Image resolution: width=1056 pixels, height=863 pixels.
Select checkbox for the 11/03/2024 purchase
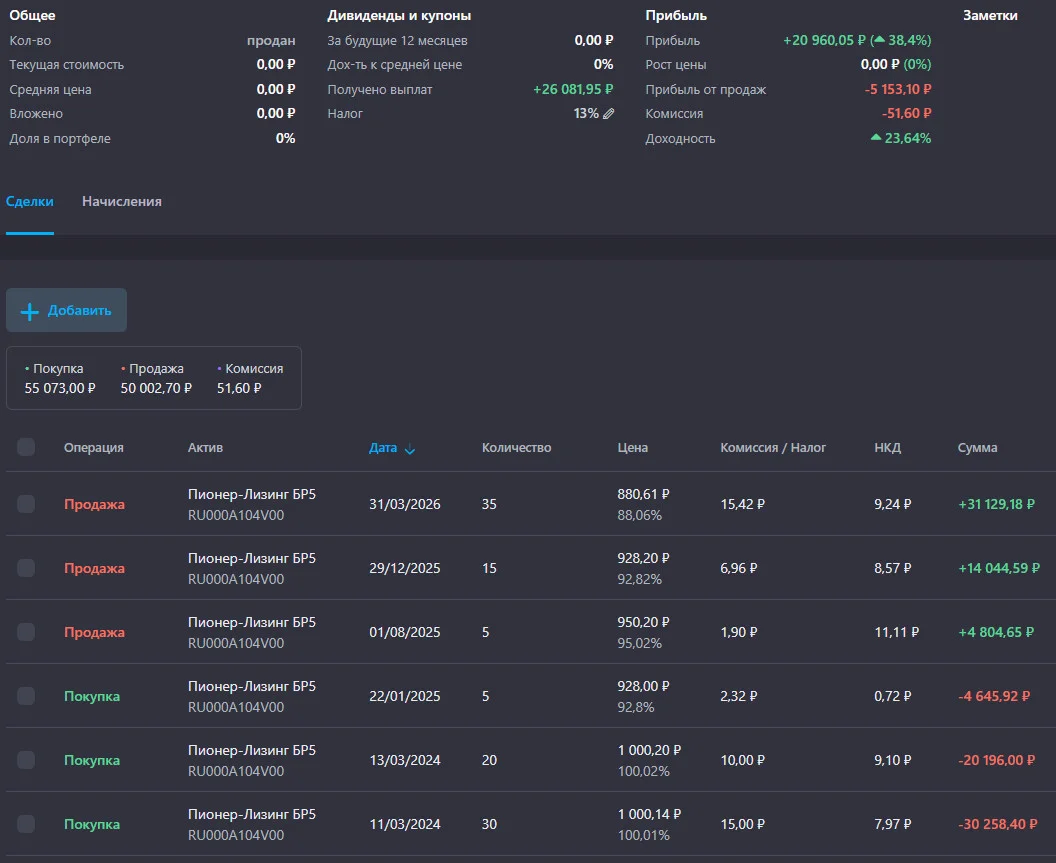(x=26, y=824)
